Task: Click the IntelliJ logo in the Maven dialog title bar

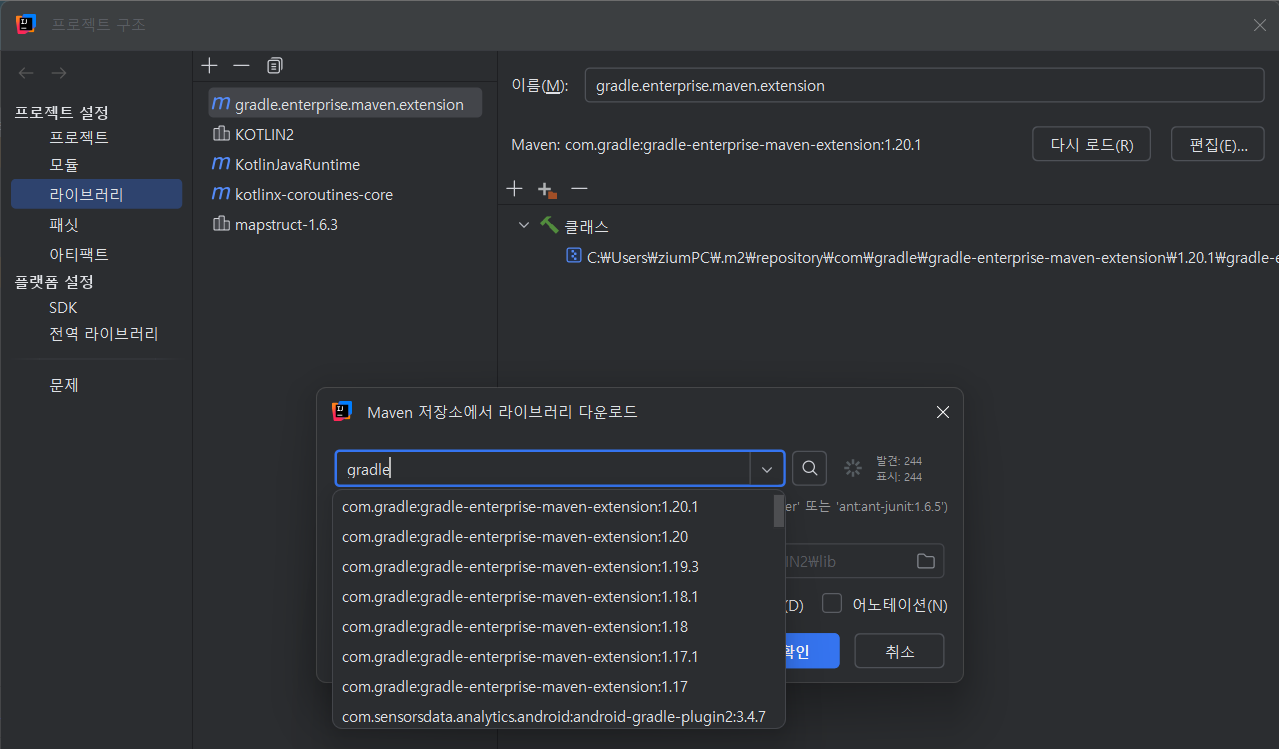Action: tap(342, 411)
